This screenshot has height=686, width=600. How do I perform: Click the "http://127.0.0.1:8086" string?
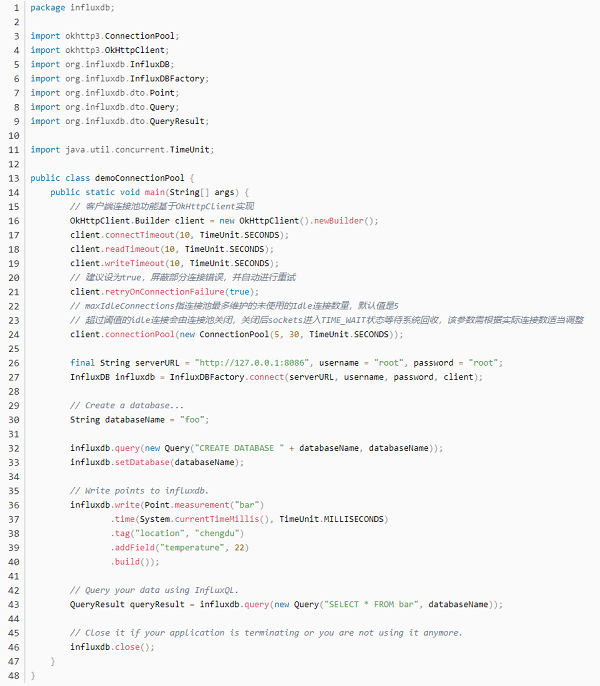(x=254, y=363)
